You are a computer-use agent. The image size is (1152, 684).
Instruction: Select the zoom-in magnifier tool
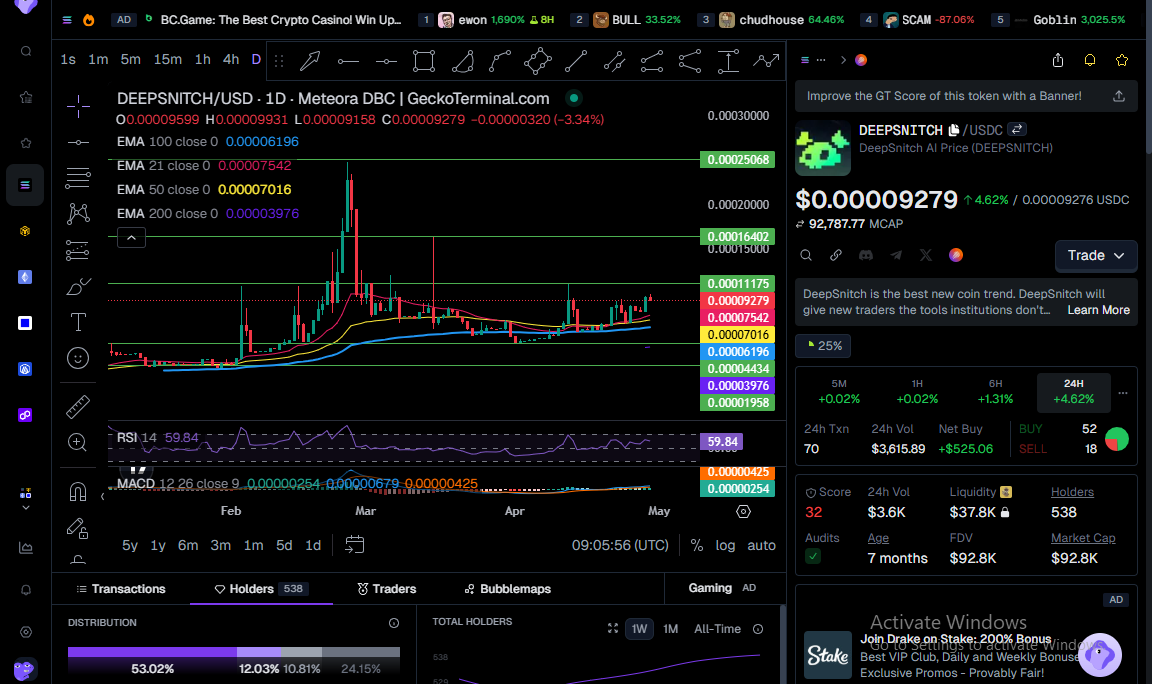tap(77, 442)
